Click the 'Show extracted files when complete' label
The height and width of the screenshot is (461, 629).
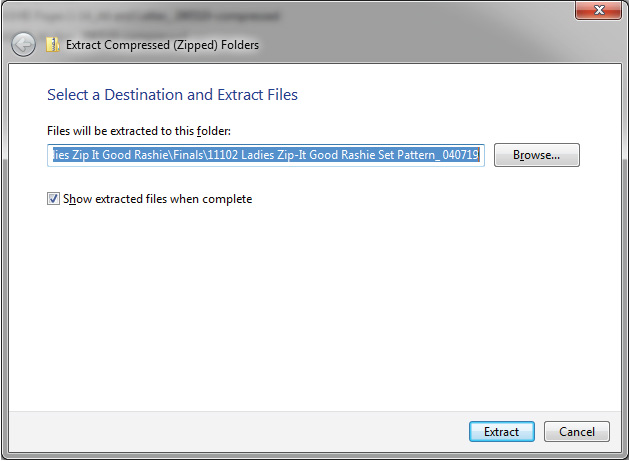(x=157, y=199)
